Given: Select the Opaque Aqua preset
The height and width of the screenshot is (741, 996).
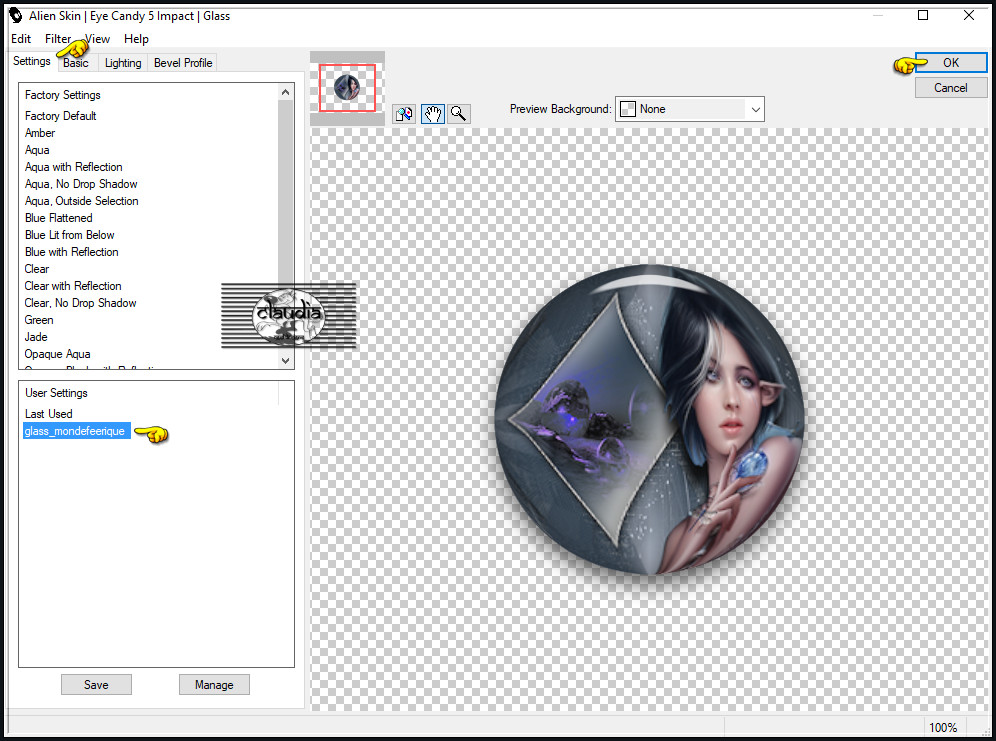Looking at the screenshot, I should pos(57,354).
